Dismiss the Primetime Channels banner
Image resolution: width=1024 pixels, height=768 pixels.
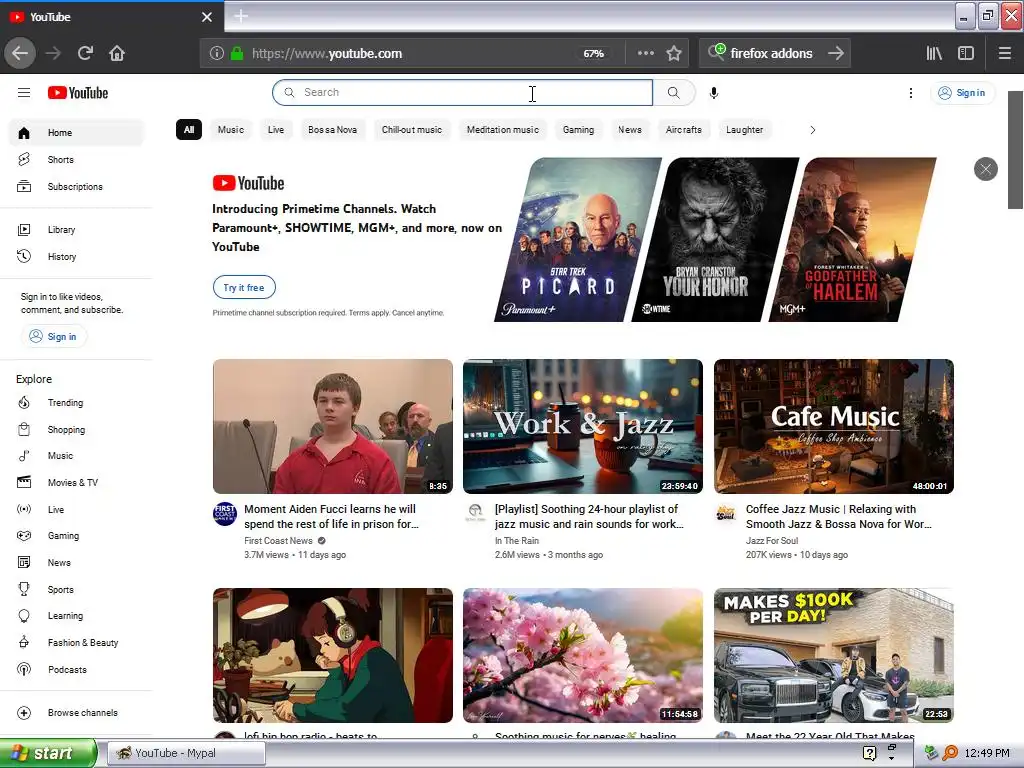pos(985,170)
